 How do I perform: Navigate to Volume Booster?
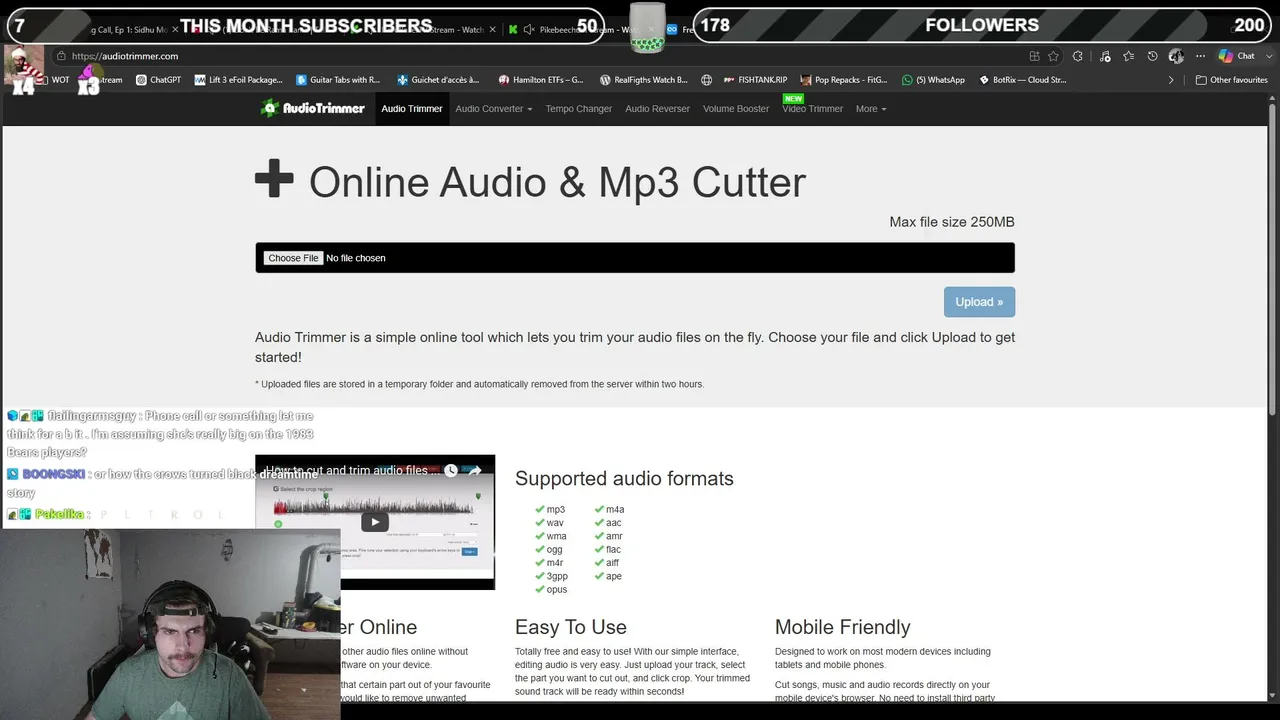point(736,109)
